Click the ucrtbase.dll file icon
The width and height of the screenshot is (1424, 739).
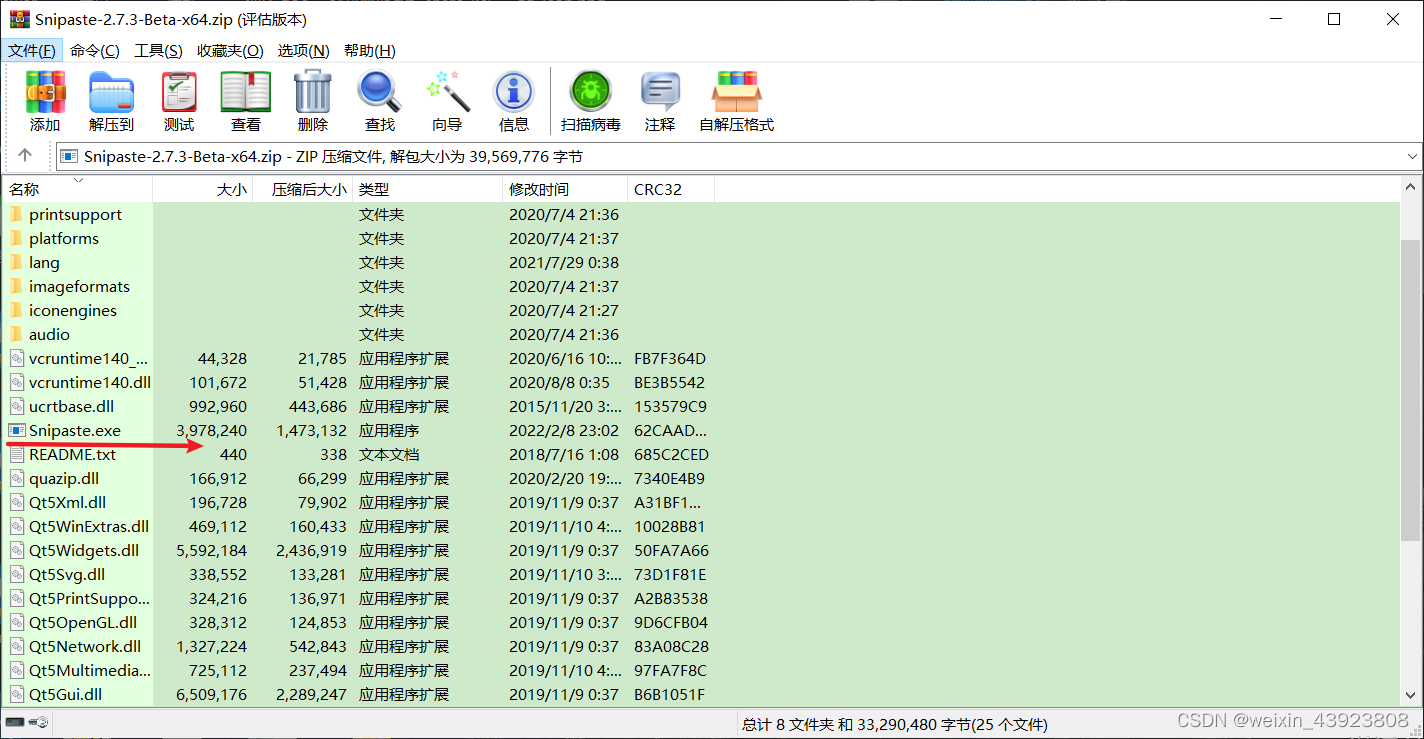16,406
